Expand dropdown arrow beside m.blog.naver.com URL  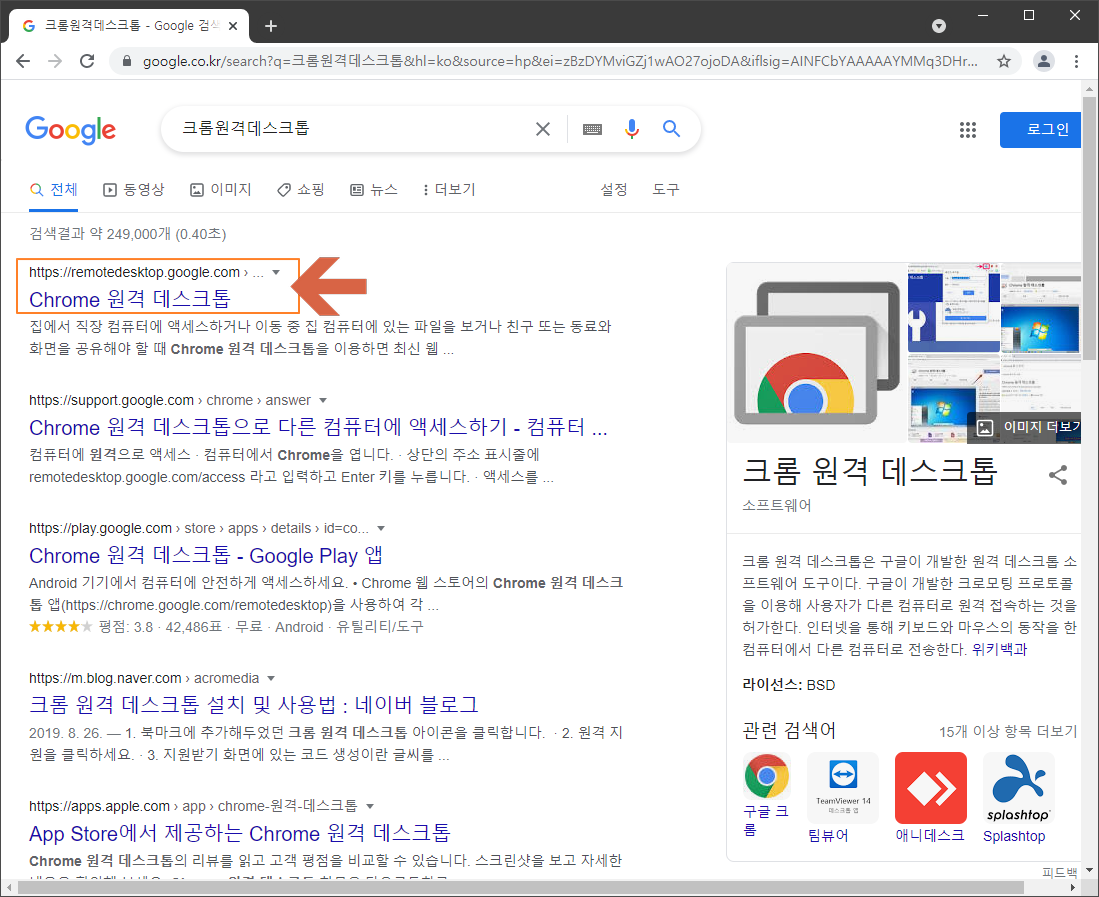(x=271, y=678)
